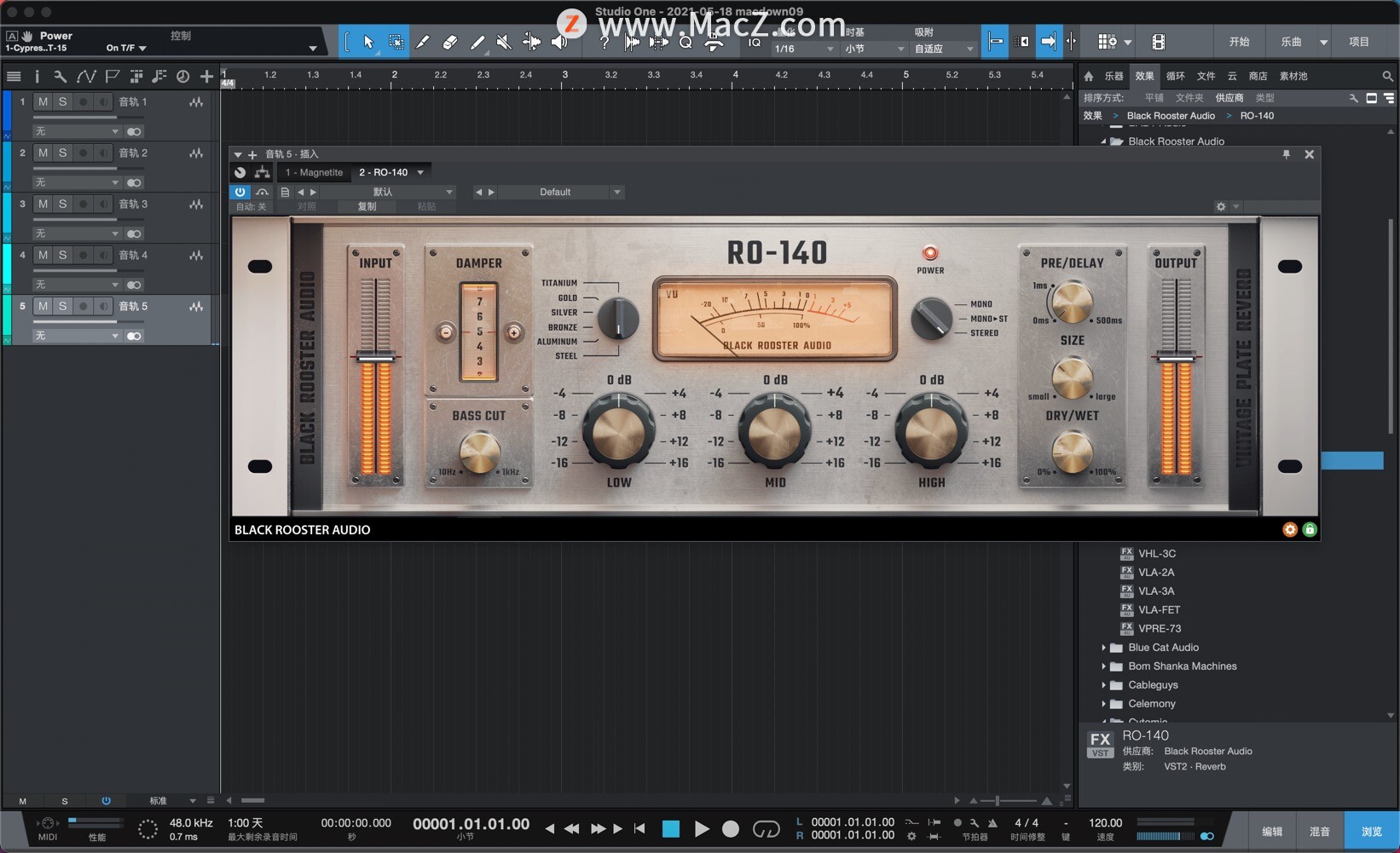Viewport: 1400px width, 853px height.
Task: Toggle the RO-140 power bypass button
Action: [240, 193]
